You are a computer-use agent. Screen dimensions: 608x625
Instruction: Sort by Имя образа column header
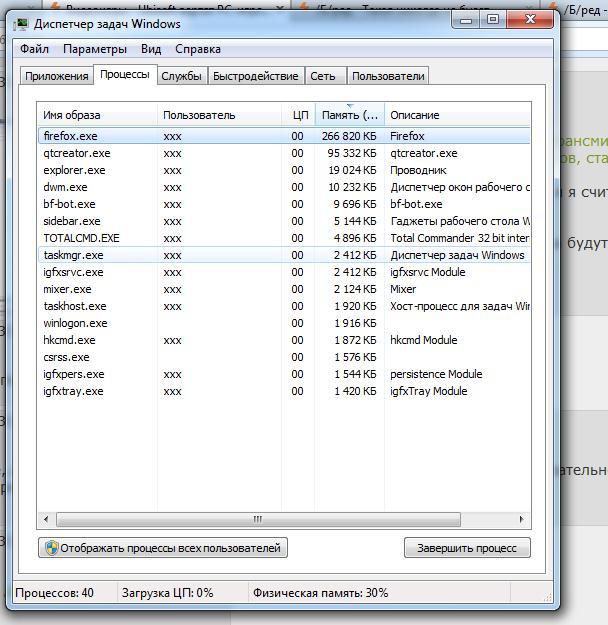tap(97, 115)
